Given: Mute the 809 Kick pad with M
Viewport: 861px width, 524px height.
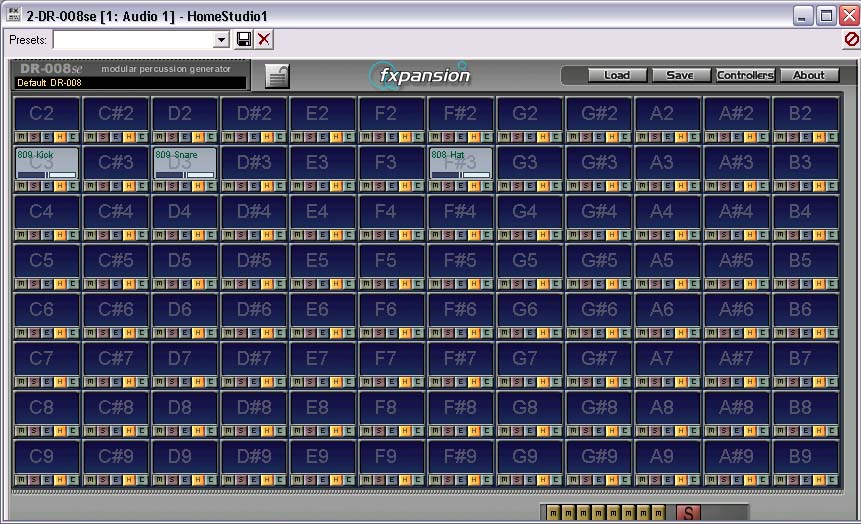Looking at the screenshot, I should click(21, 186).
